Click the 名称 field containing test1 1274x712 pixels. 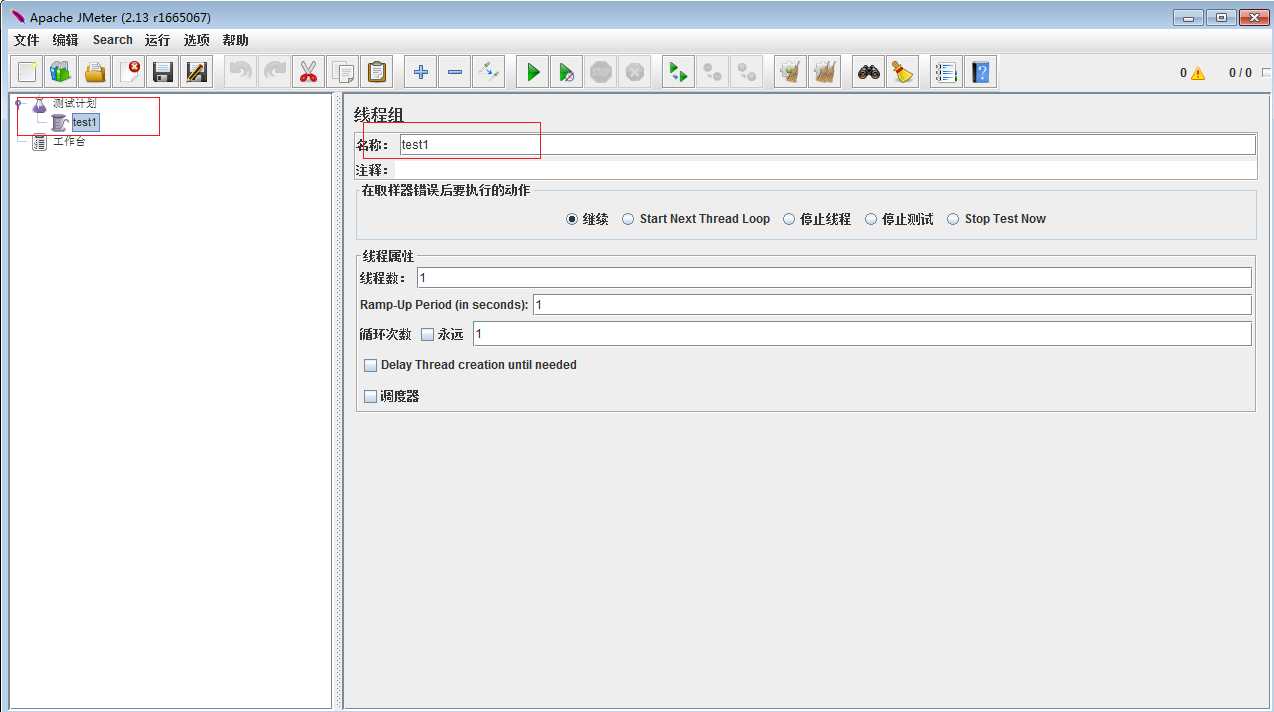tap(827, 145)
